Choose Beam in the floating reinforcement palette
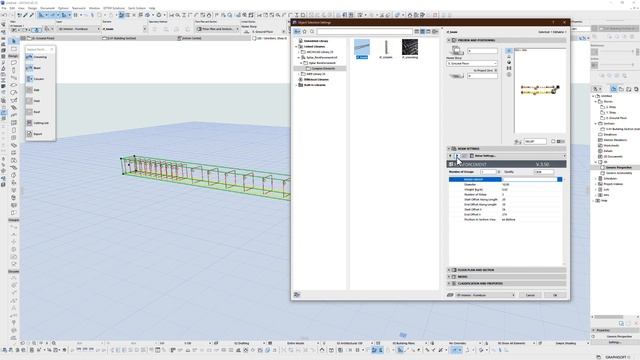640x360 pixels. [x=37, y=68]
